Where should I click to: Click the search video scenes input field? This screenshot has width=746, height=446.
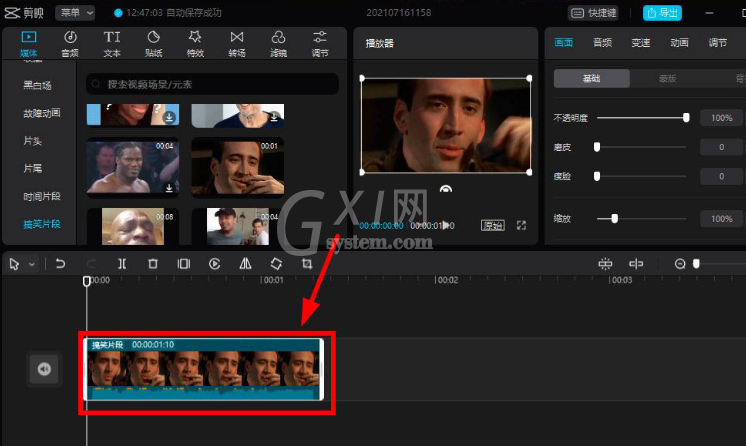tap(212, 84)
